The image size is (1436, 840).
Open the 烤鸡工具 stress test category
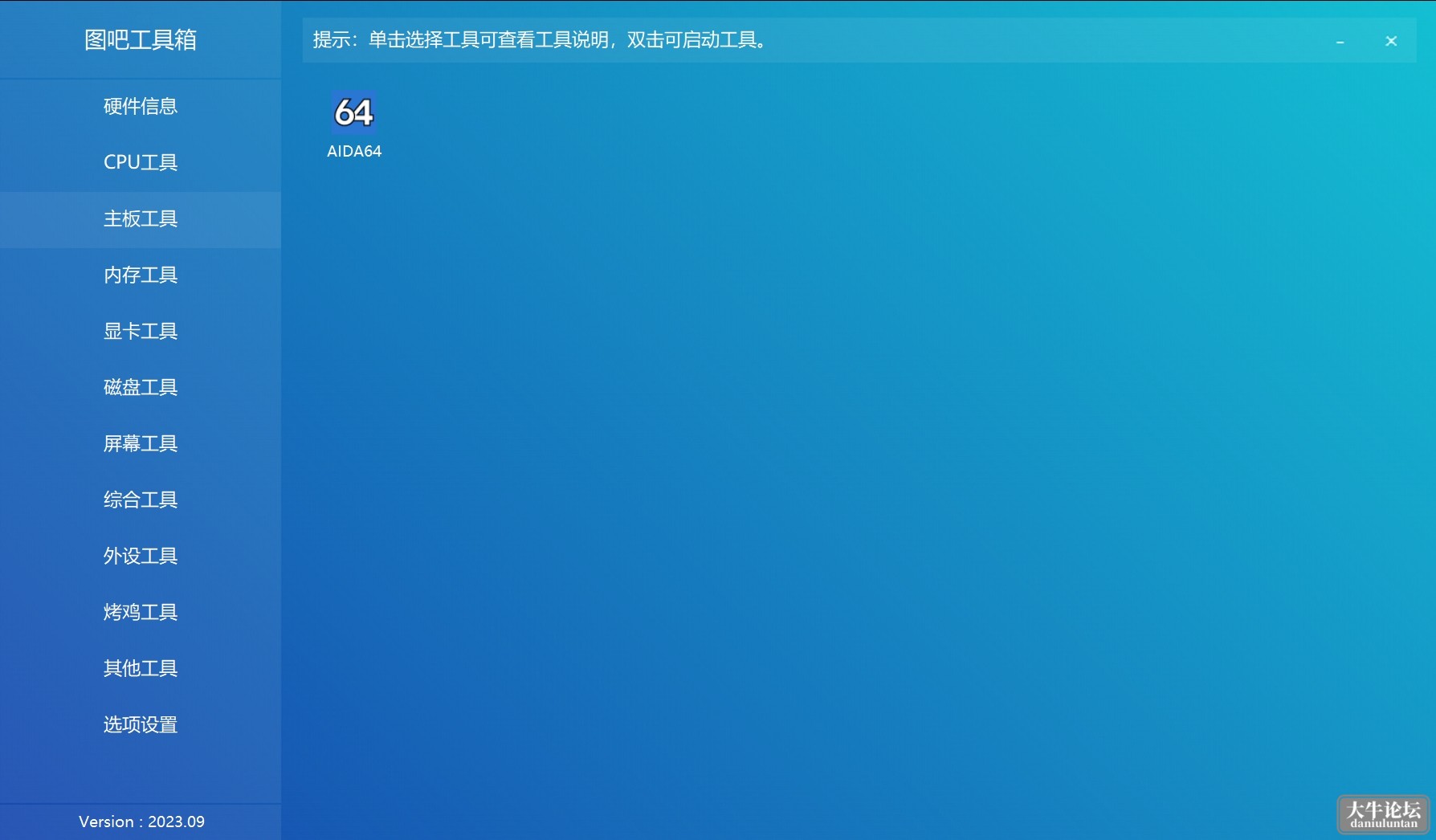click(141, 612)
